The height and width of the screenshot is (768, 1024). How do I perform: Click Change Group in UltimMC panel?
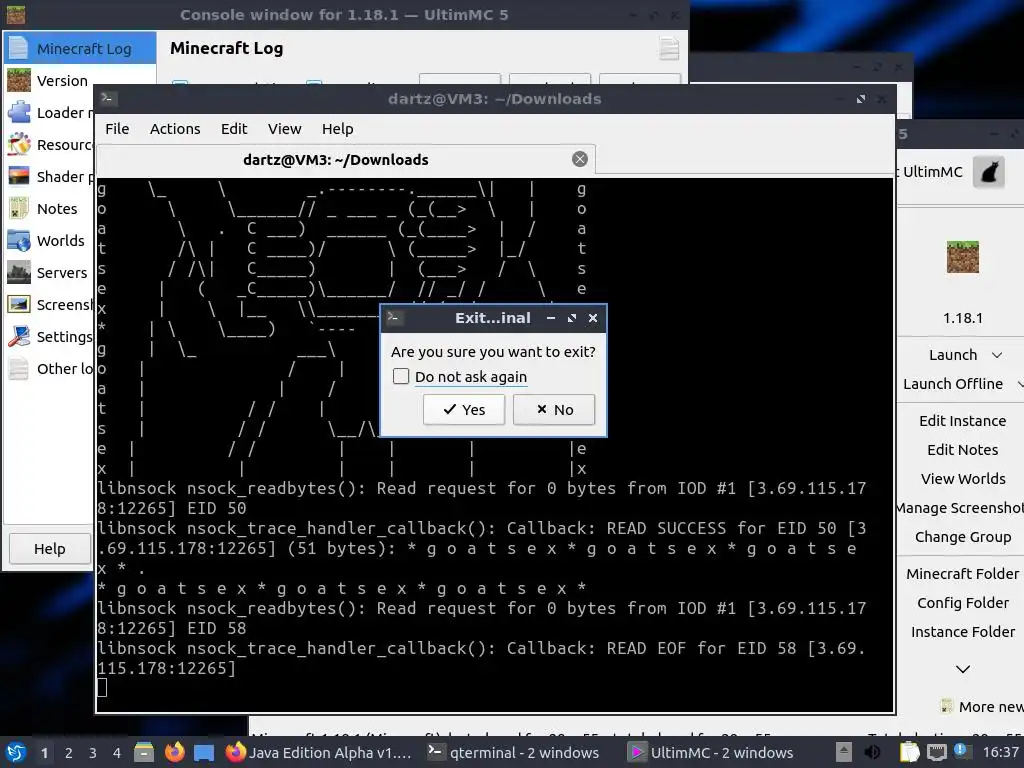[963, 537]
